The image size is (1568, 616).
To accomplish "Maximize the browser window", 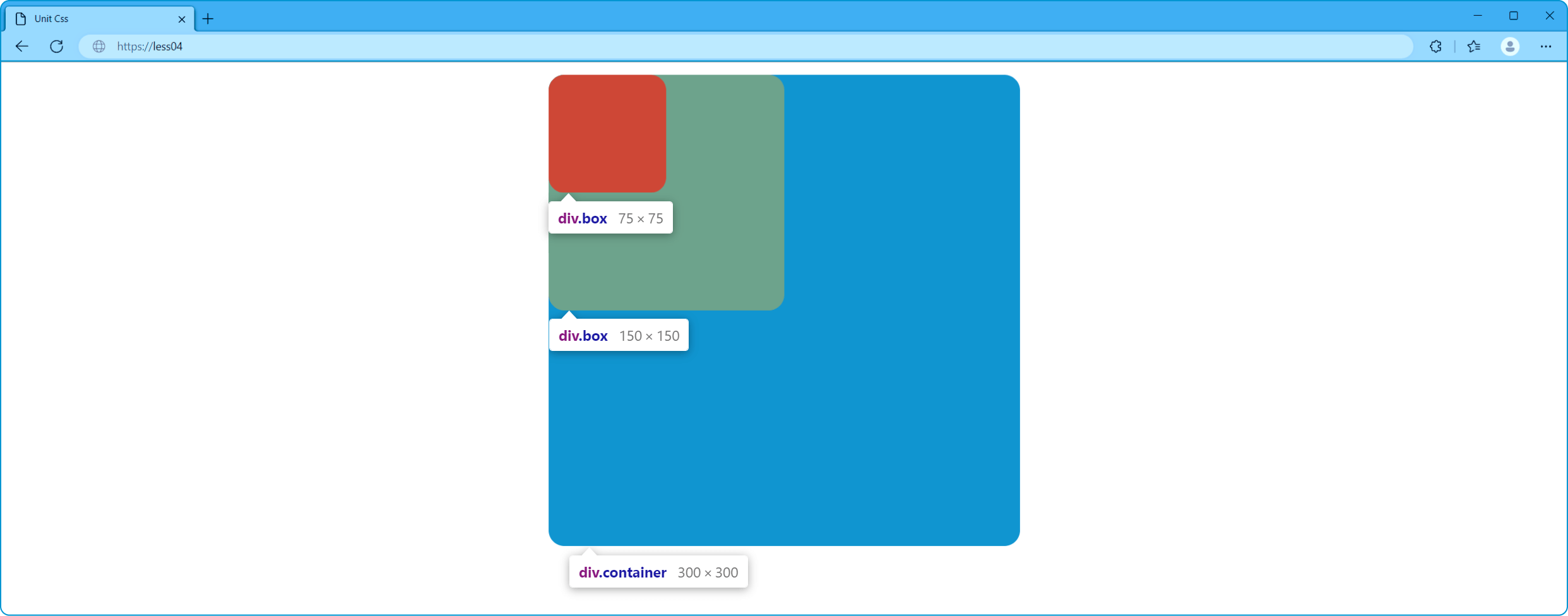I will click(x=1514, y=16).
